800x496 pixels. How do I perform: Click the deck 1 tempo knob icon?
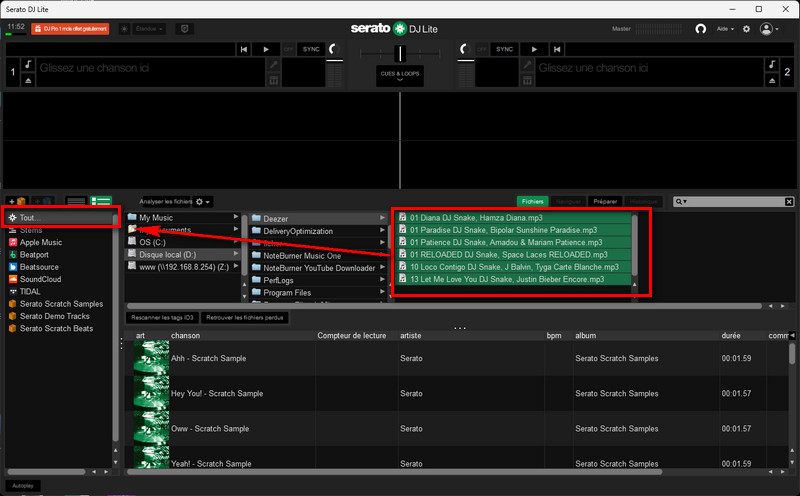(334, 49)
